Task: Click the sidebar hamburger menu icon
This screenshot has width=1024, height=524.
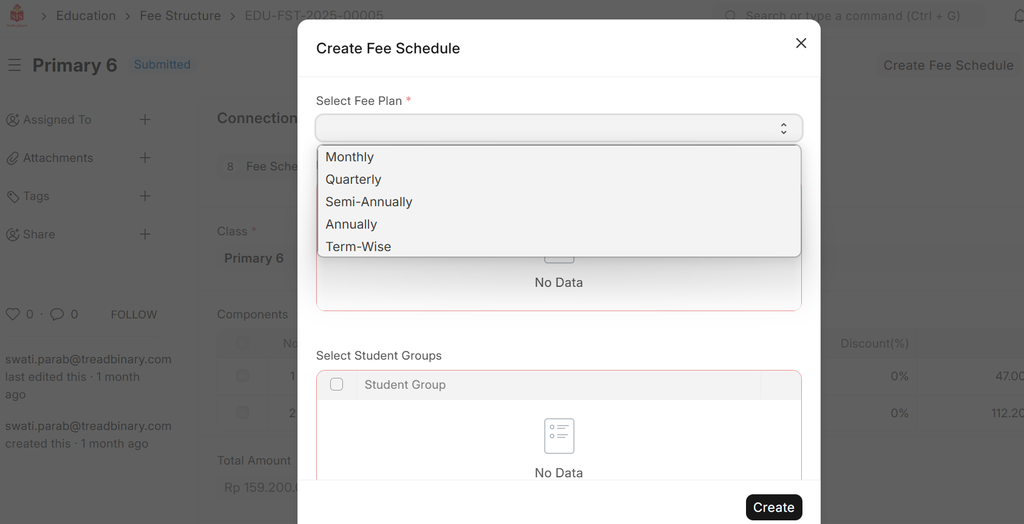Action: (15, 65)
